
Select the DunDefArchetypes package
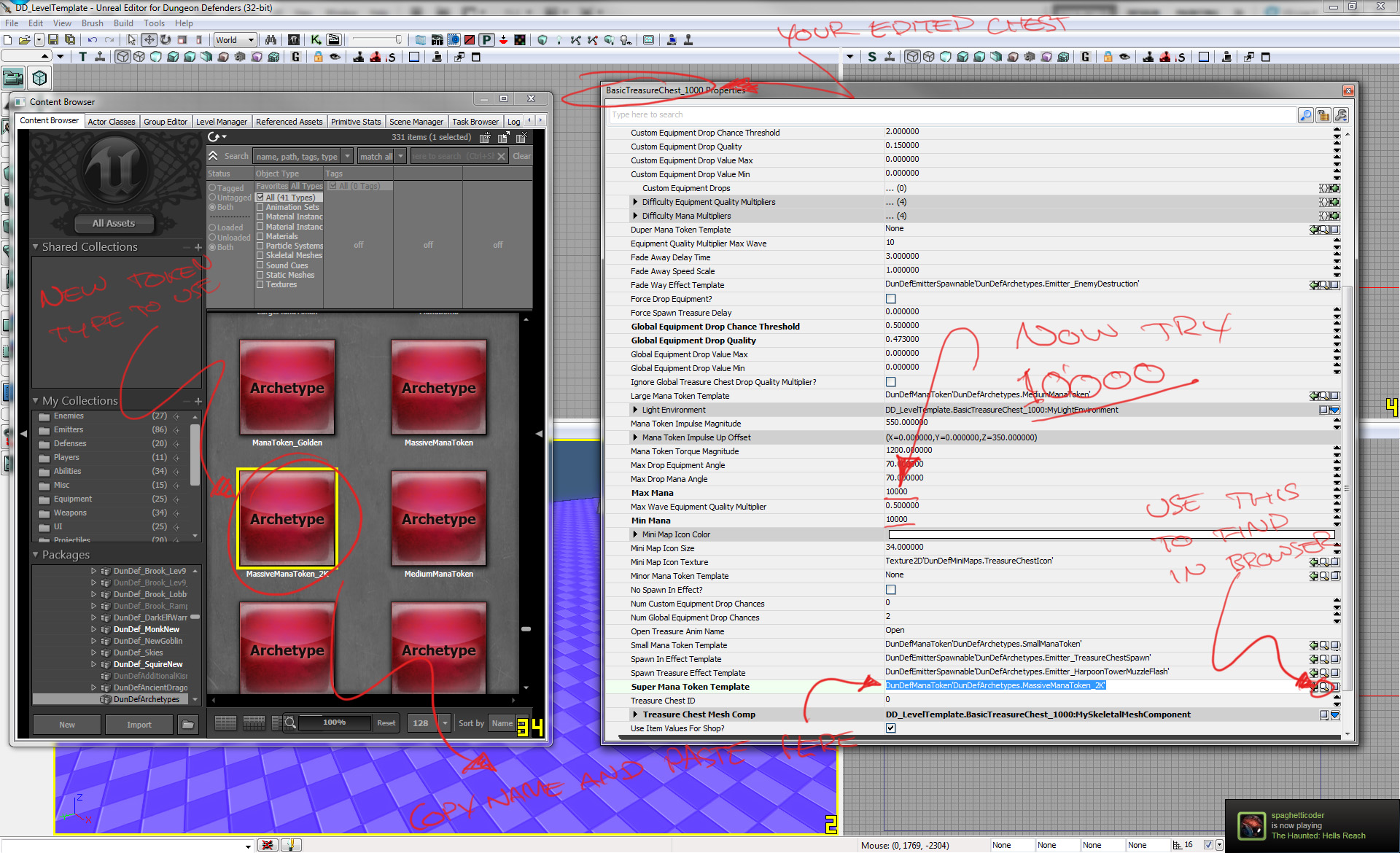pyautogui.click(x=147, y=699)
